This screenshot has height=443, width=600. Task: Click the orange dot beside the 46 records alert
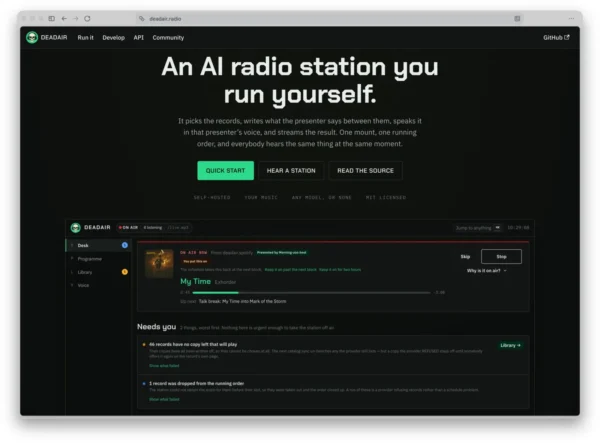pos(144,344)
